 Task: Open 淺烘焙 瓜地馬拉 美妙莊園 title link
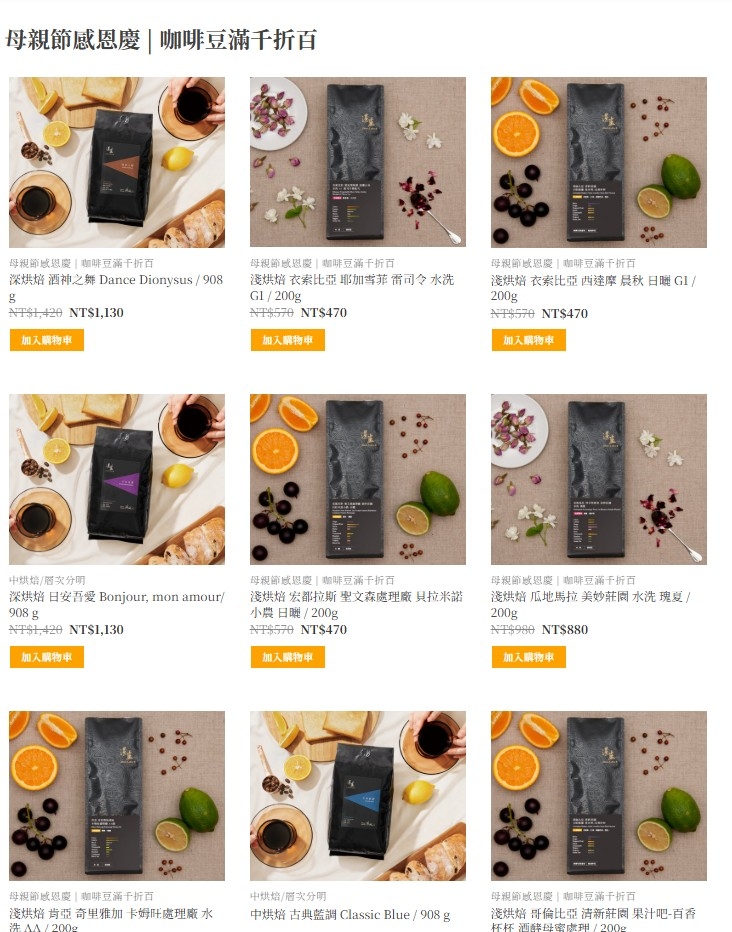pyautogui.click(x=591, y=604)
